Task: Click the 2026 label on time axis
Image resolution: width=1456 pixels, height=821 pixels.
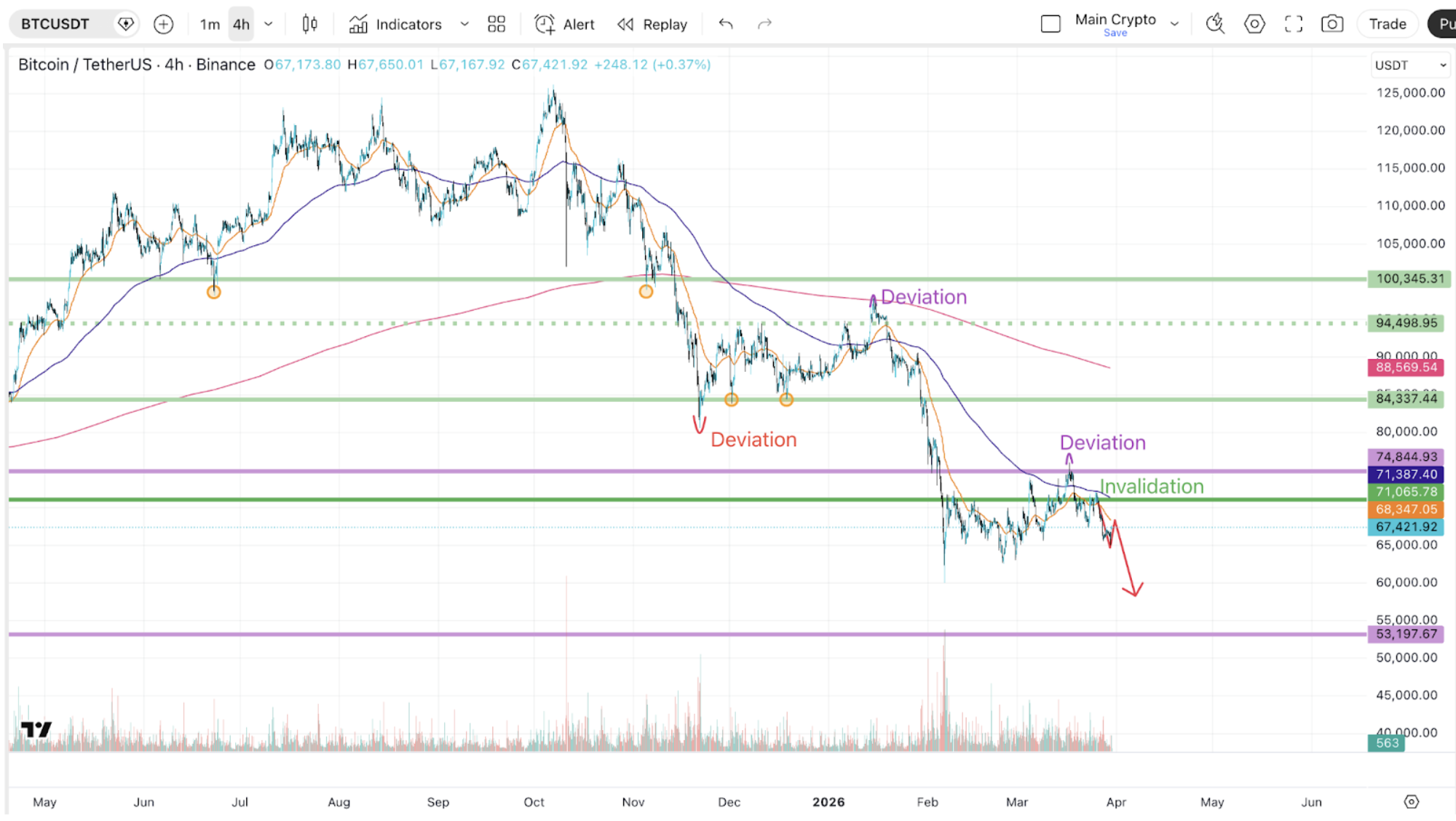Action: 828,801
